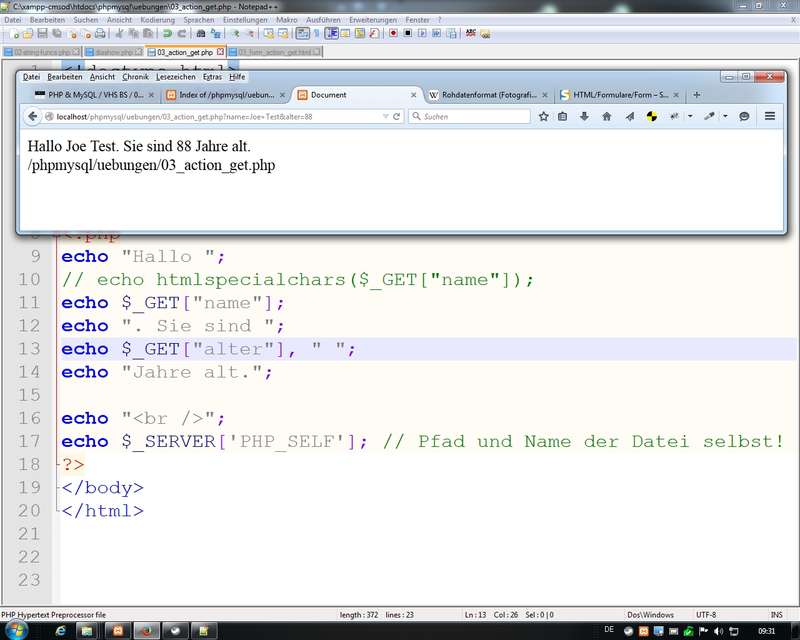The width and height of the screenshot is (800, 640).
Task: Select 03_action_get.php Notepad++ tab
Action: (x=185, y=52)
